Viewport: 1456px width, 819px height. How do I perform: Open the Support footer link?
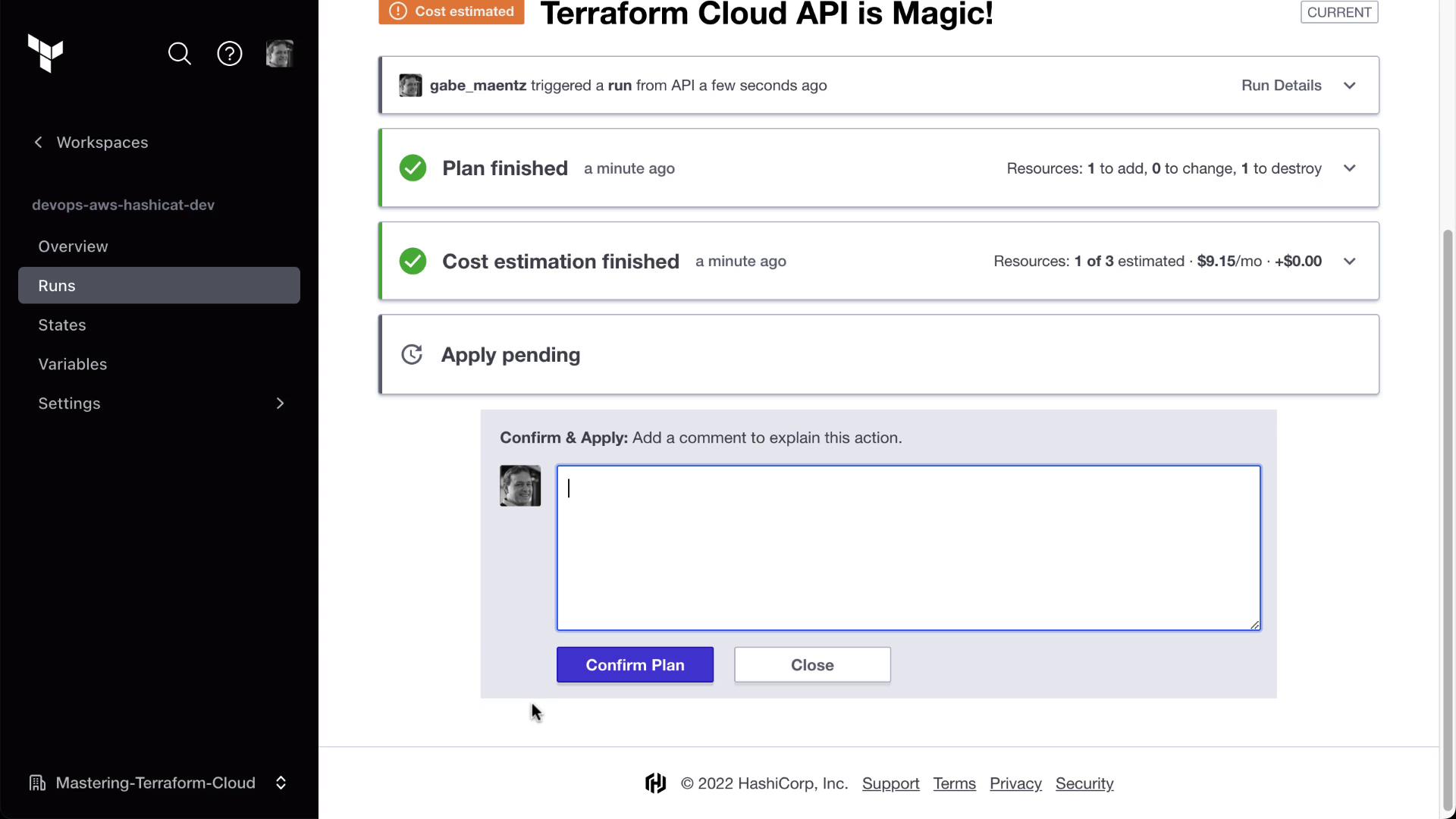click(x=890, y=783)
